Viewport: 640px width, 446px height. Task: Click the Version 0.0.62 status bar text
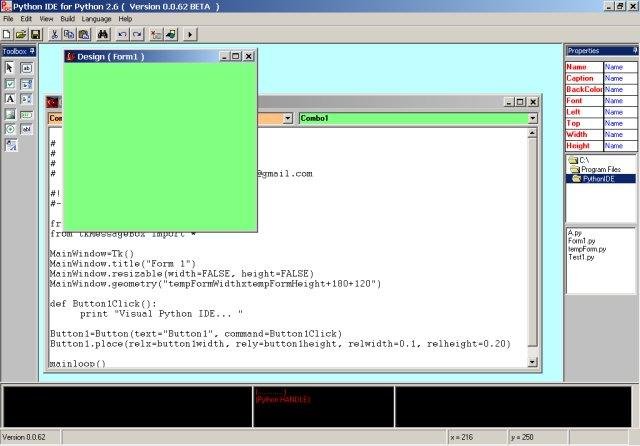24,437
